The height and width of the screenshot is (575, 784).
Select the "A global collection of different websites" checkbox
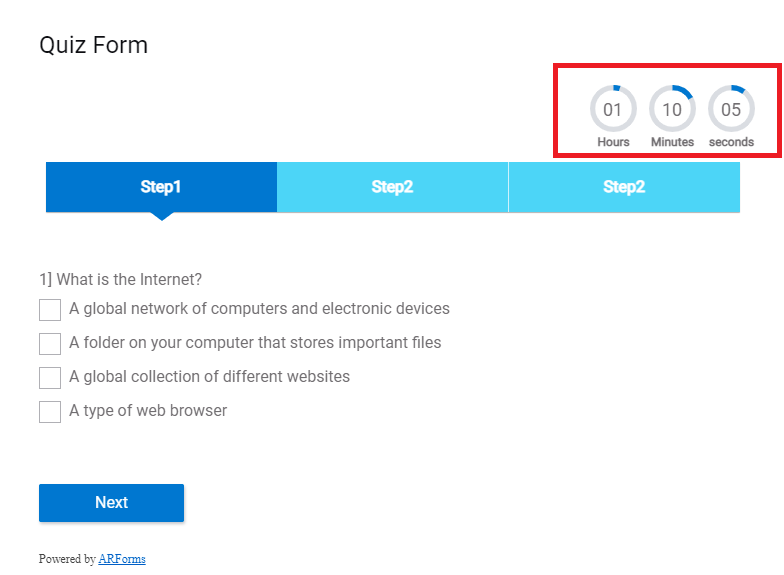50,378
